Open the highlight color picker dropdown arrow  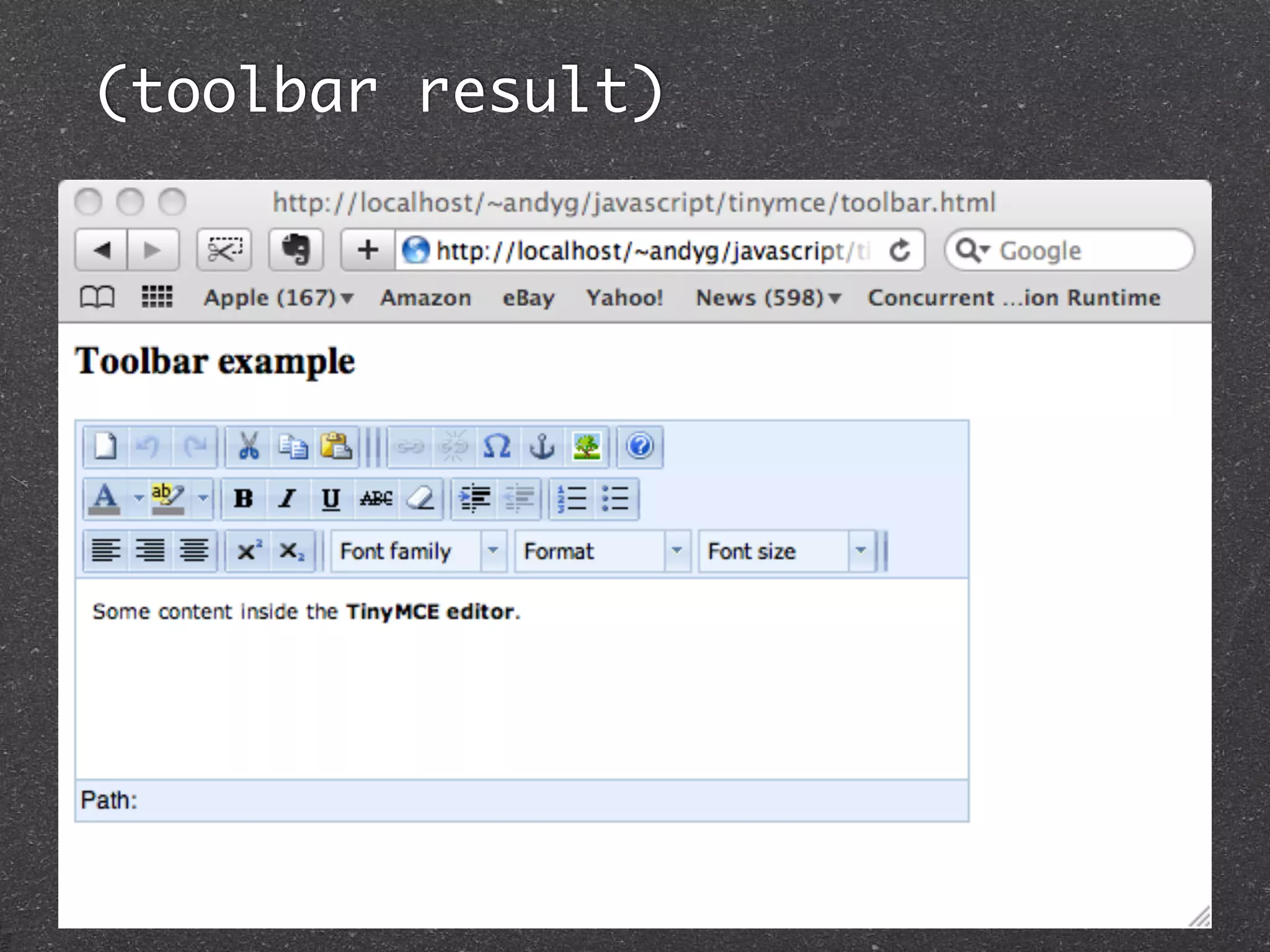coord(203,498)
